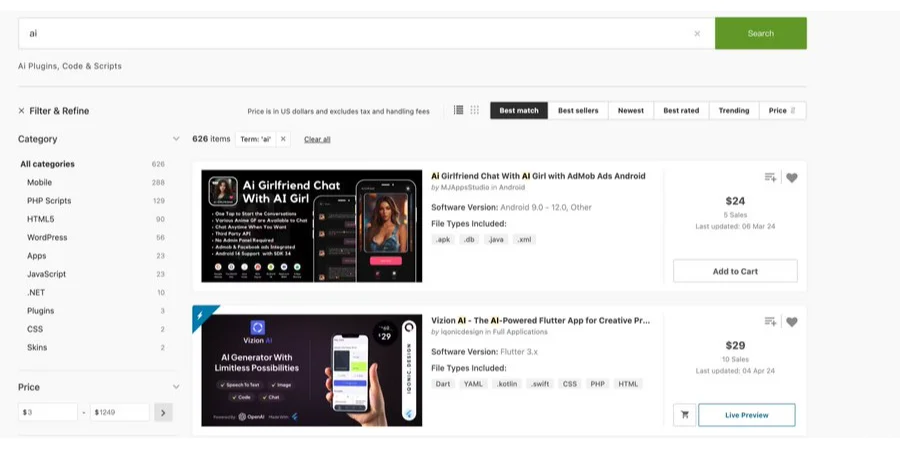Screen dimensions: 900x450
Task: Open the Android category link under Ai Girlfriend
Action: (511, 188)
